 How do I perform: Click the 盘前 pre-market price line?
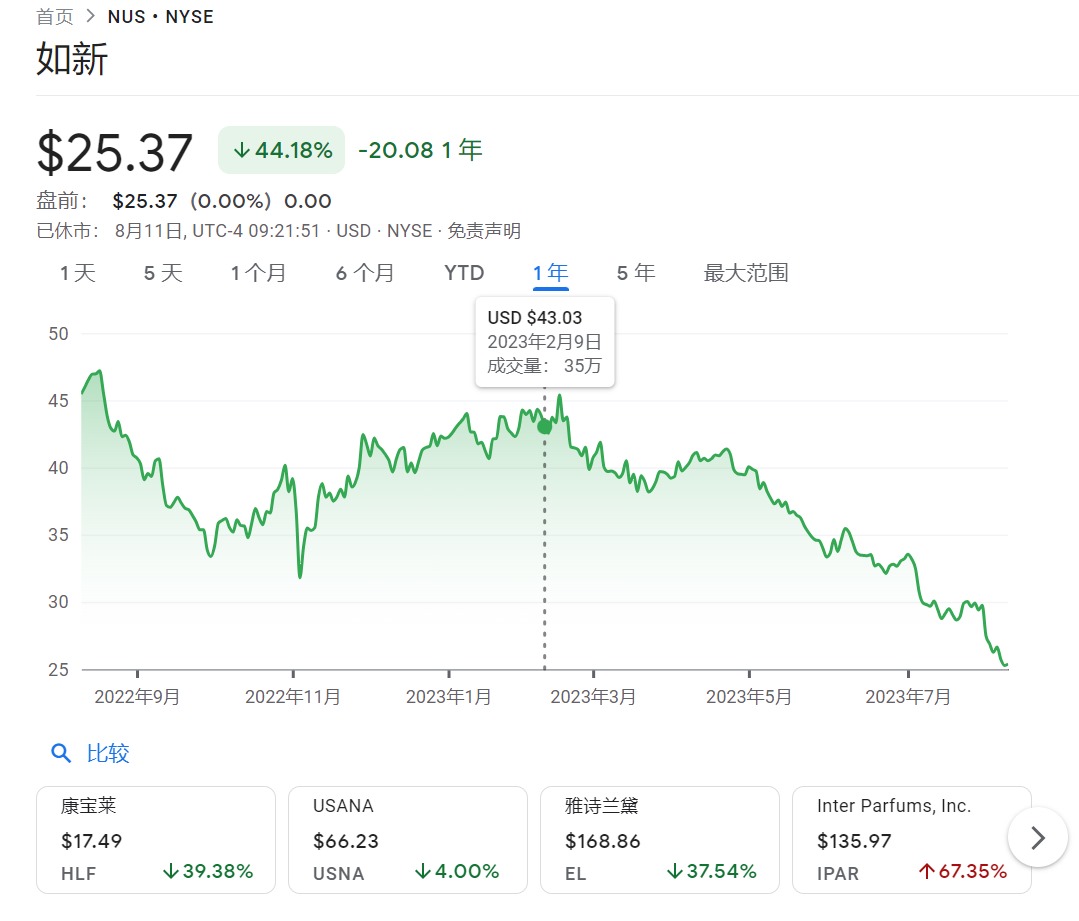pyautogui.click(x=184, y=201)
